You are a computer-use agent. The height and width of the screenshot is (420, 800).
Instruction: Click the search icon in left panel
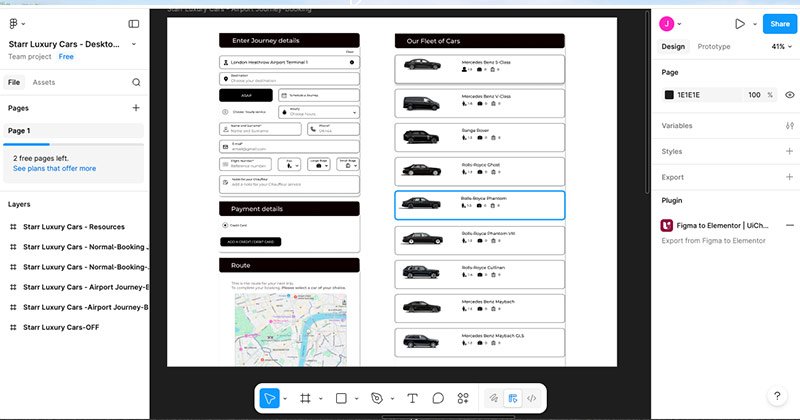point(136,82)
